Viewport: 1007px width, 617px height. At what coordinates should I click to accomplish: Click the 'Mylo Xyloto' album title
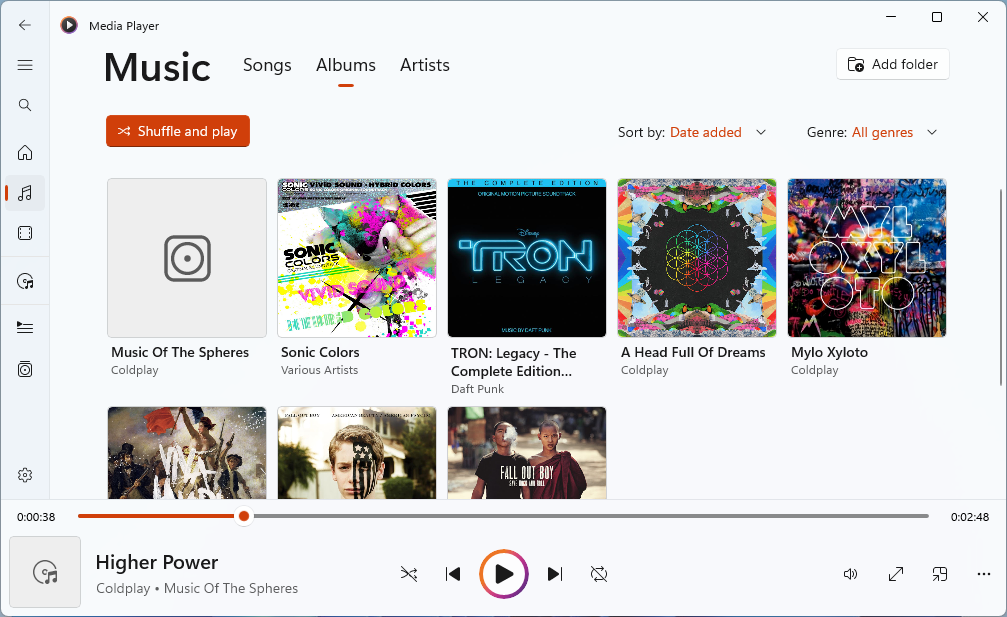[829, 352]
